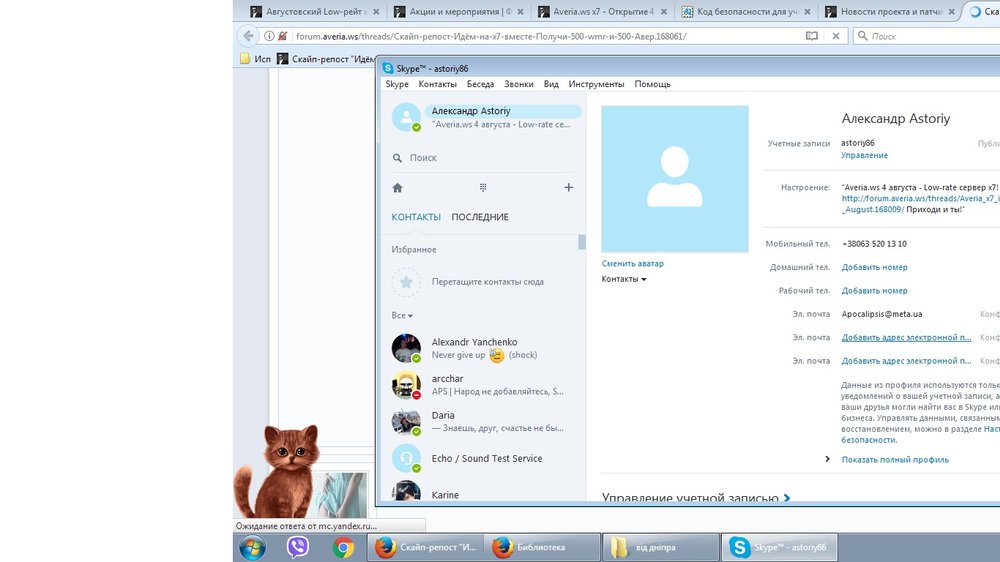Click the magnifier icon beside Поиск
1000x562 pixels.
pyautogui.click(x=398, y=158)
